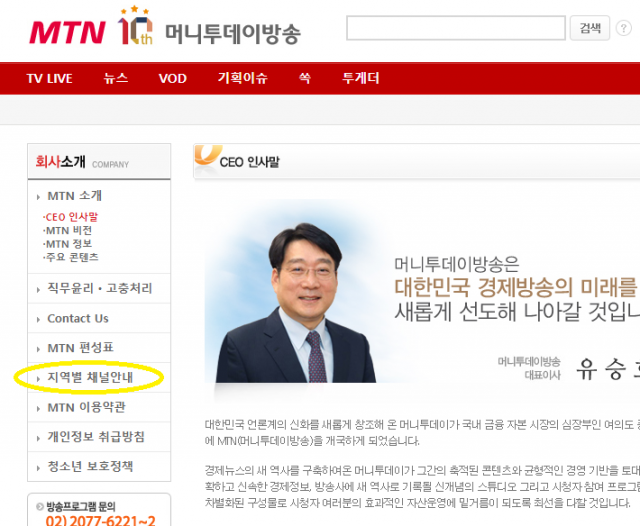Click the phone number 02) 2077-6221~2

(x=100, y=521)
